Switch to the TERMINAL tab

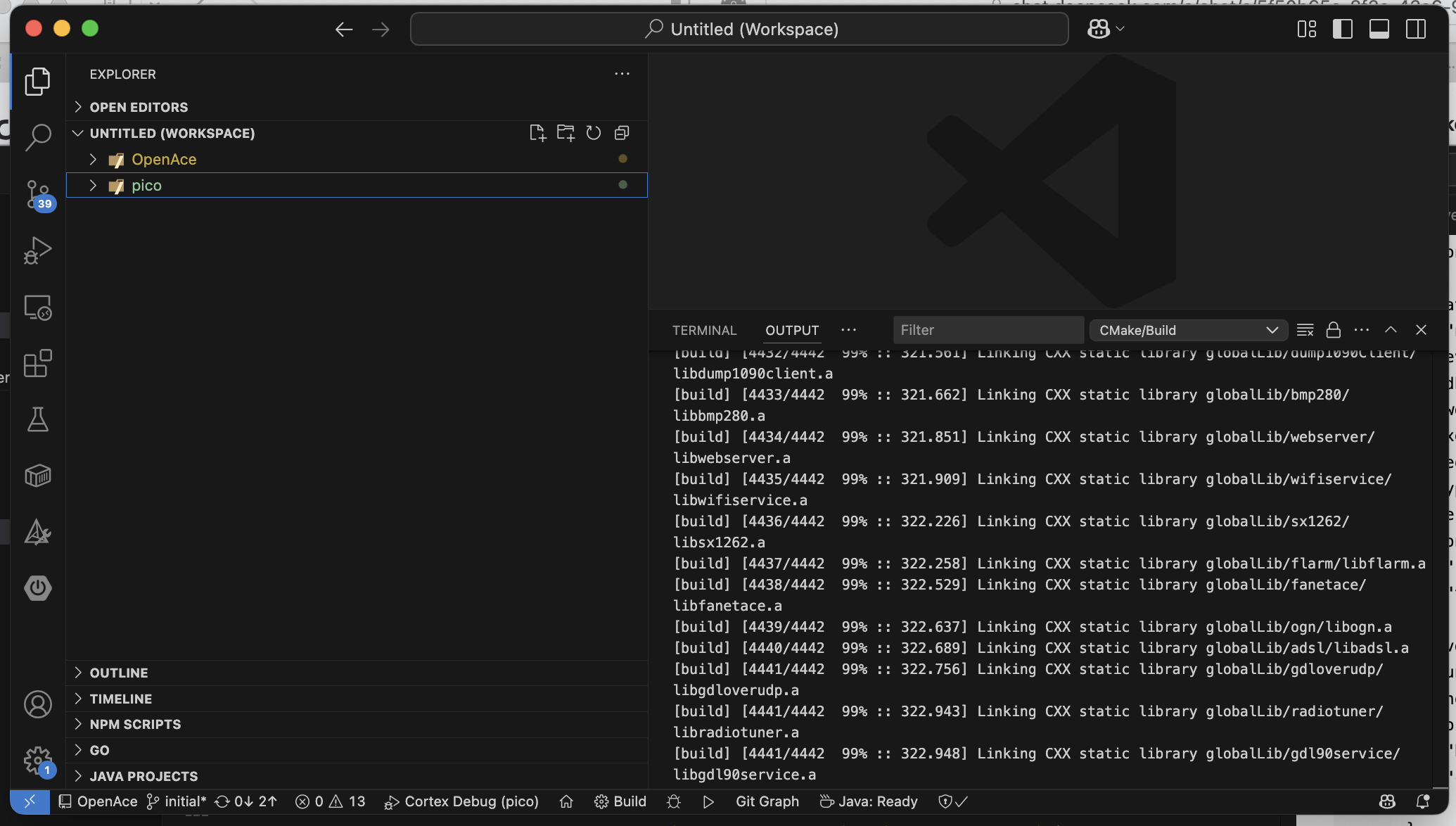[x=704, y=330]
